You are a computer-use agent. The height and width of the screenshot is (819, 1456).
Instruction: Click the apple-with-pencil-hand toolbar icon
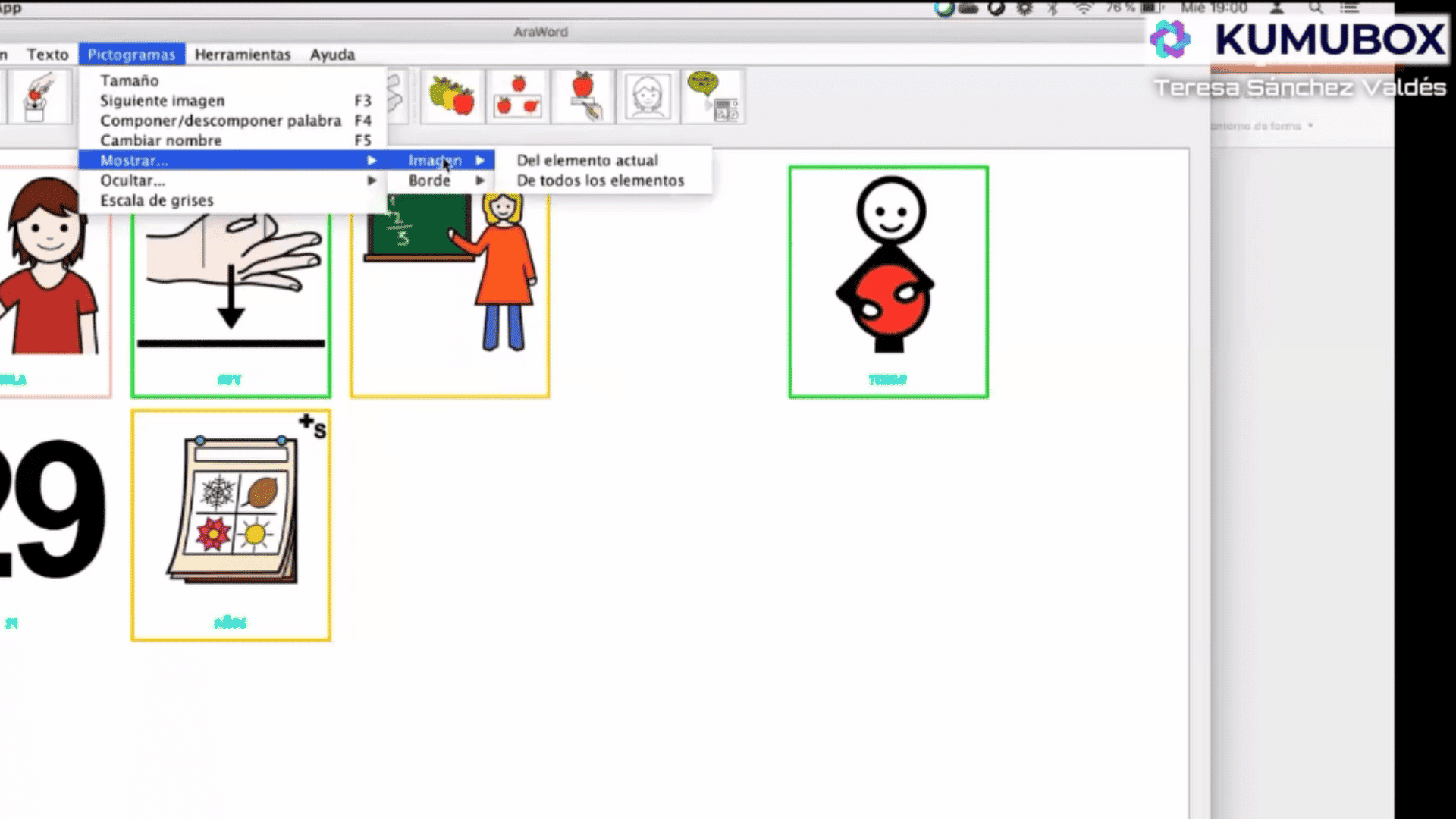583,96
